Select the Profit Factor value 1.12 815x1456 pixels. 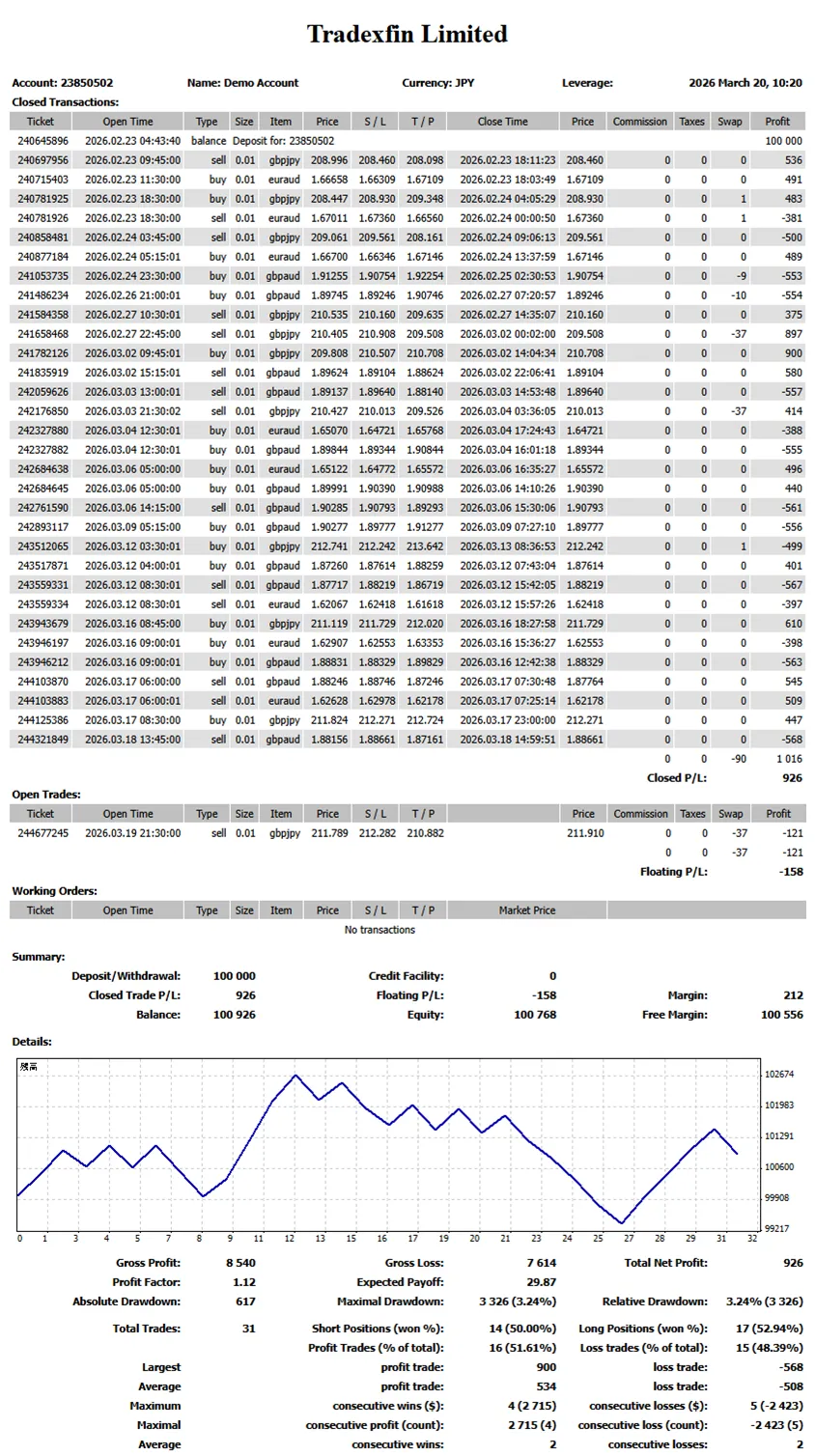(x=244, y=1282)
